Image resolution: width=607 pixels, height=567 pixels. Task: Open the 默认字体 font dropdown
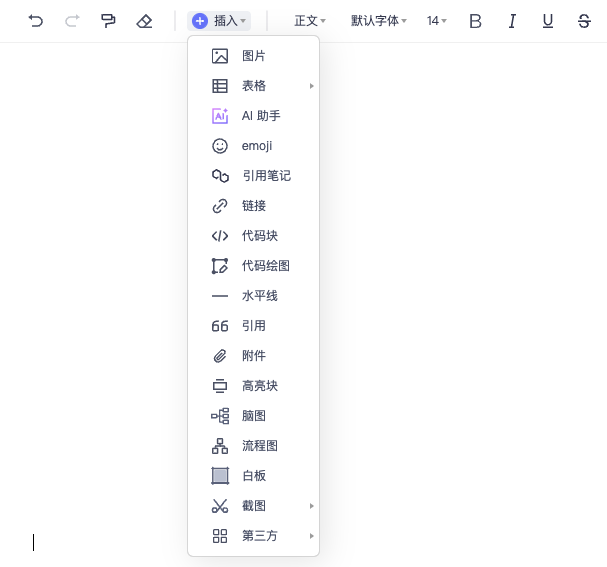pos(379,21)
